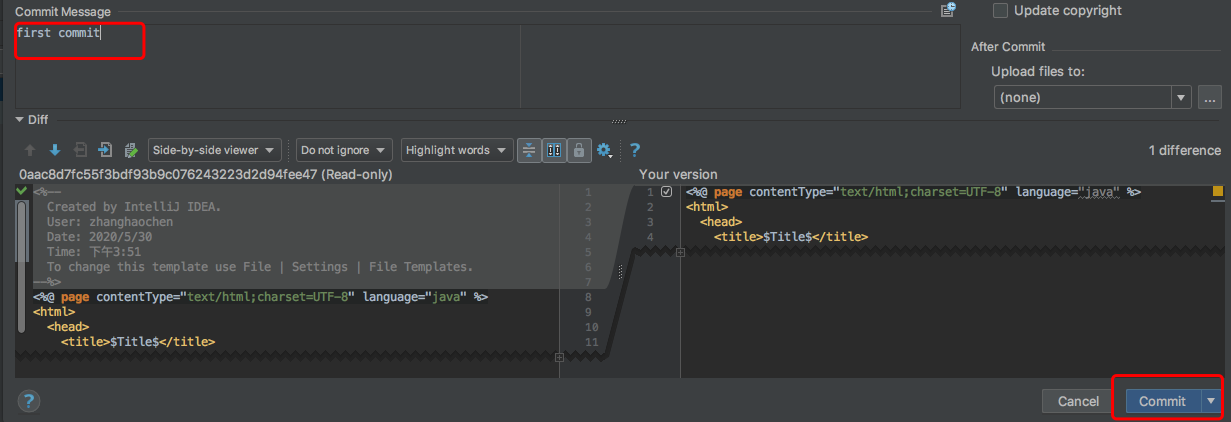Click the previous difference up arrow
Viewport: 1231px width, 422px height.
(x=30, y=150)
